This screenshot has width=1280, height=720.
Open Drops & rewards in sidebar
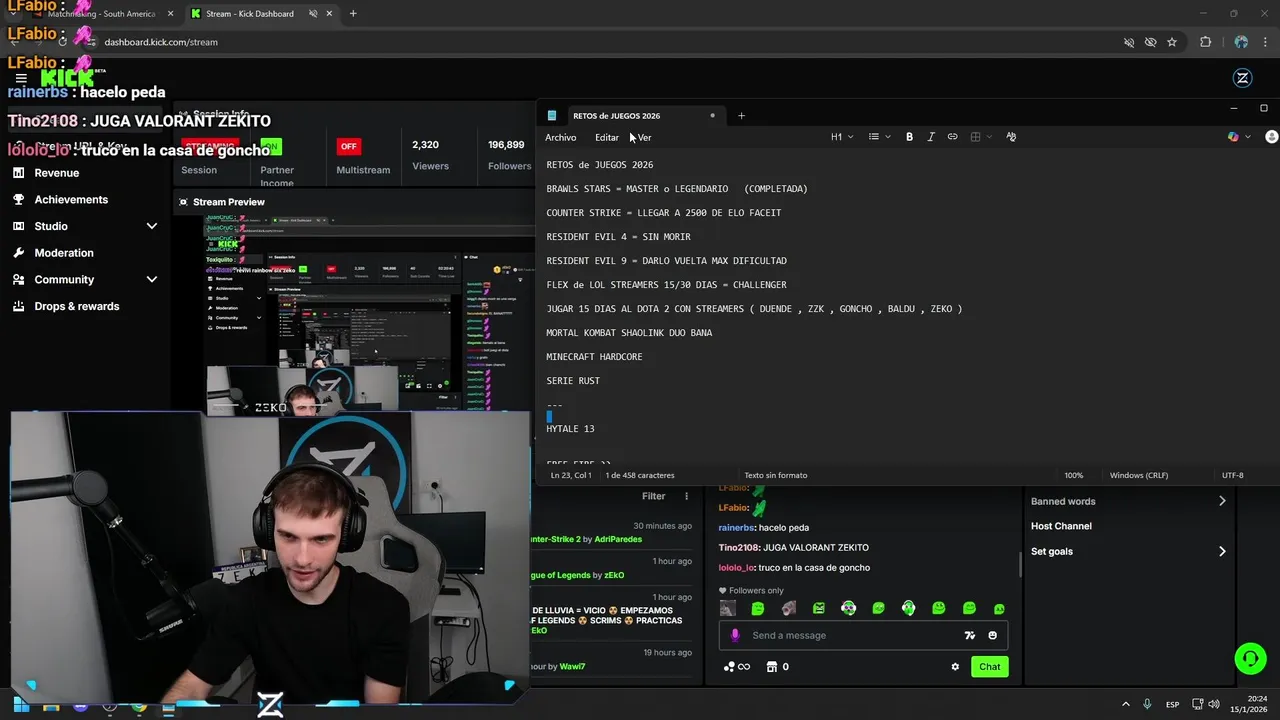(76, 306)
